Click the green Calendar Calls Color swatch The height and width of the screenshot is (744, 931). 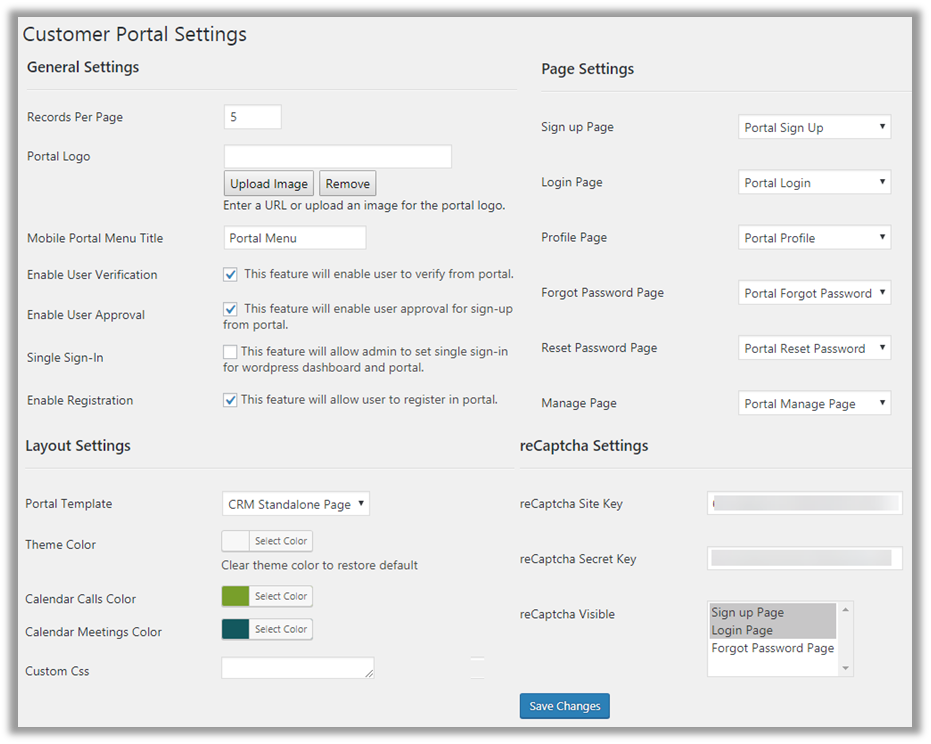coord(236,596)
